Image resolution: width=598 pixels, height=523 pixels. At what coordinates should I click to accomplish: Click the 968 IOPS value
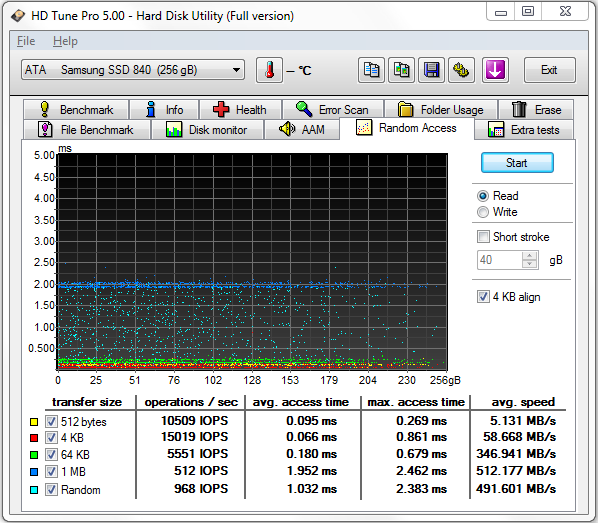click(x=201, y=489)
